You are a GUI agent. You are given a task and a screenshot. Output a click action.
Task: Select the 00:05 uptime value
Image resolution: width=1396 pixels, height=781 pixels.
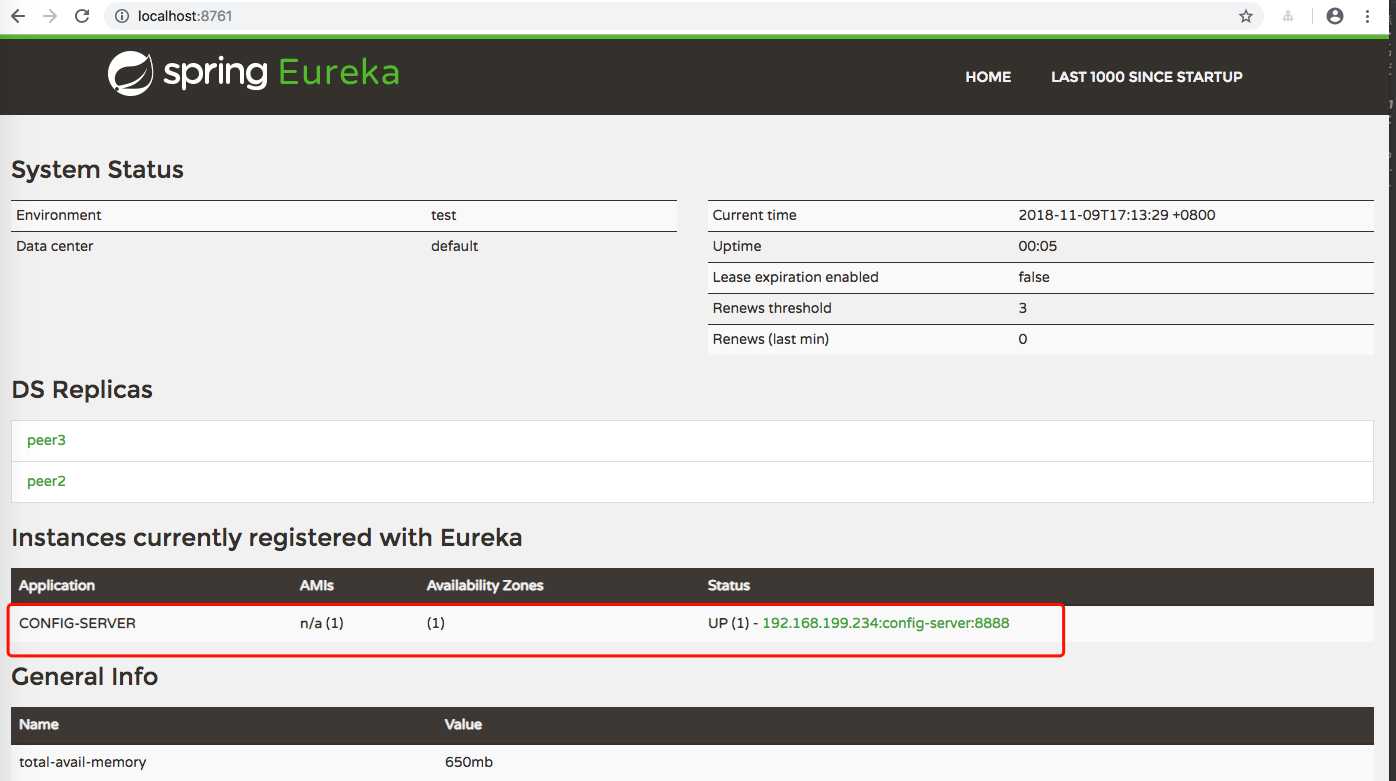pos(1038,246)
